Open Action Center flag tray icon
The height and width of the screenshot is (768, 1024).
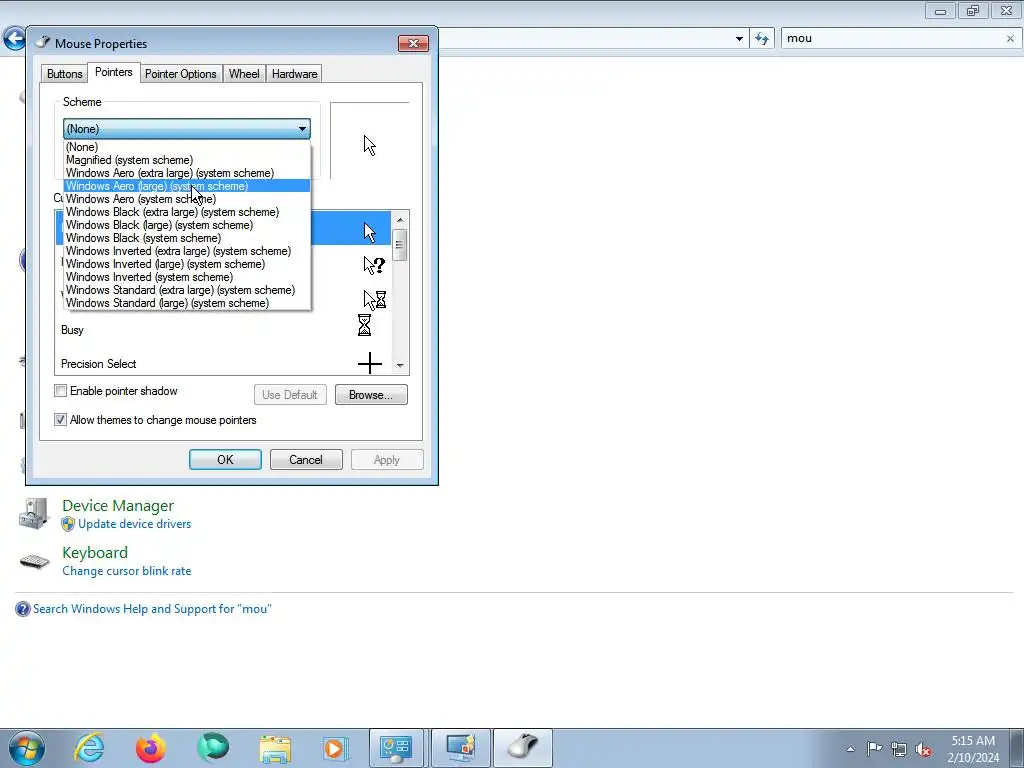pyautogui.click(x=874, y=748)
